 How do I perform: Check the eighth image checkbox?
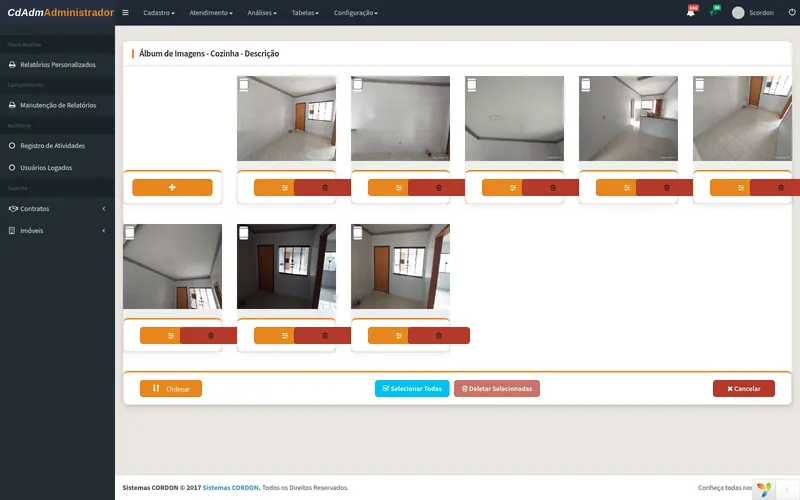point(358,233)
